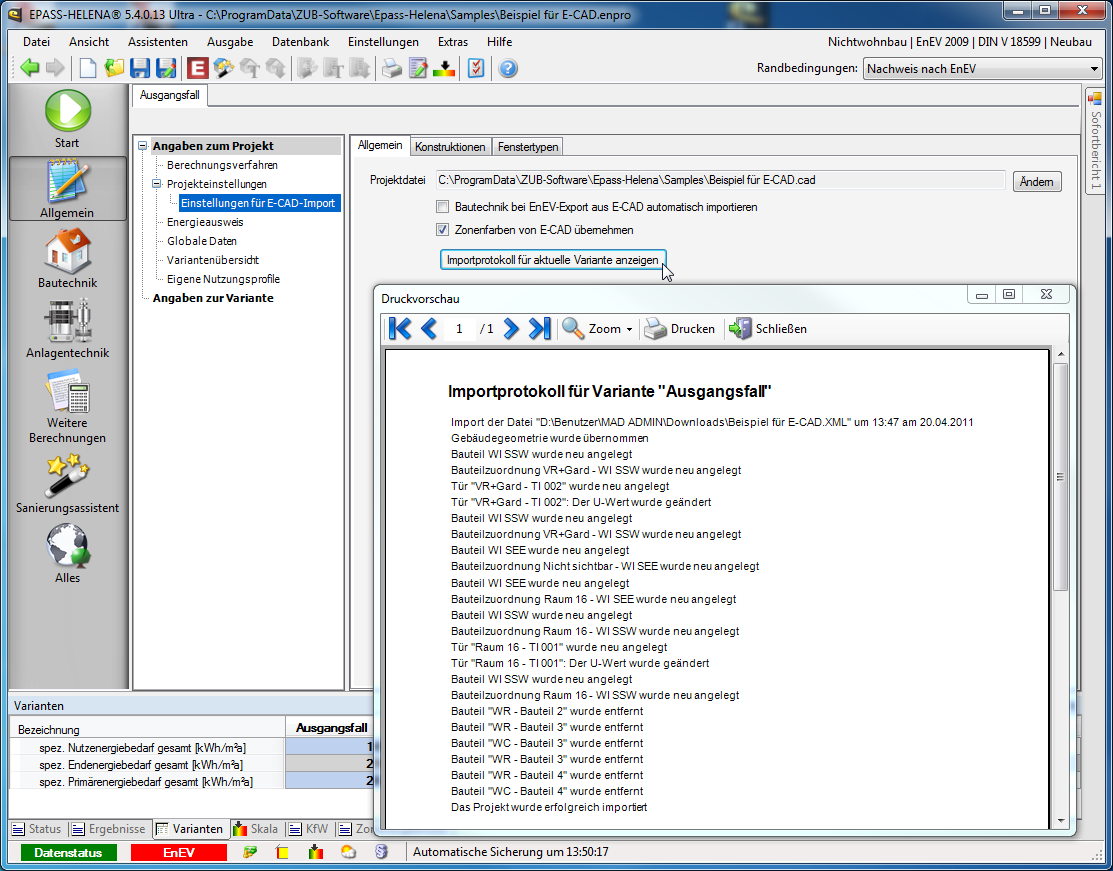
Task: Select the Ausgangsfall variant tab
Action: tap(170, 95)
